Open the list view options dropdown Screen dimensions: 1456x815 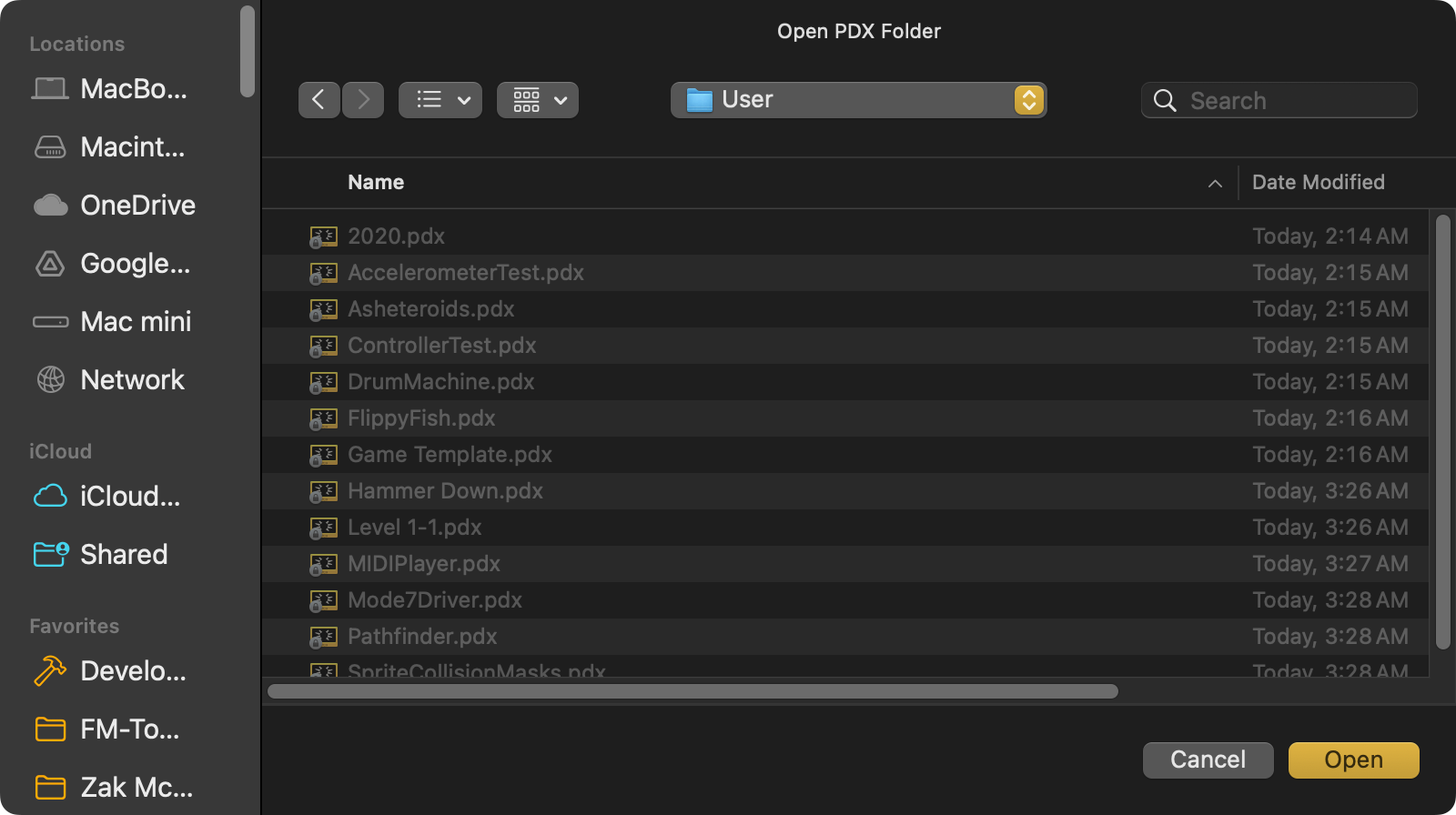(440, 100)
